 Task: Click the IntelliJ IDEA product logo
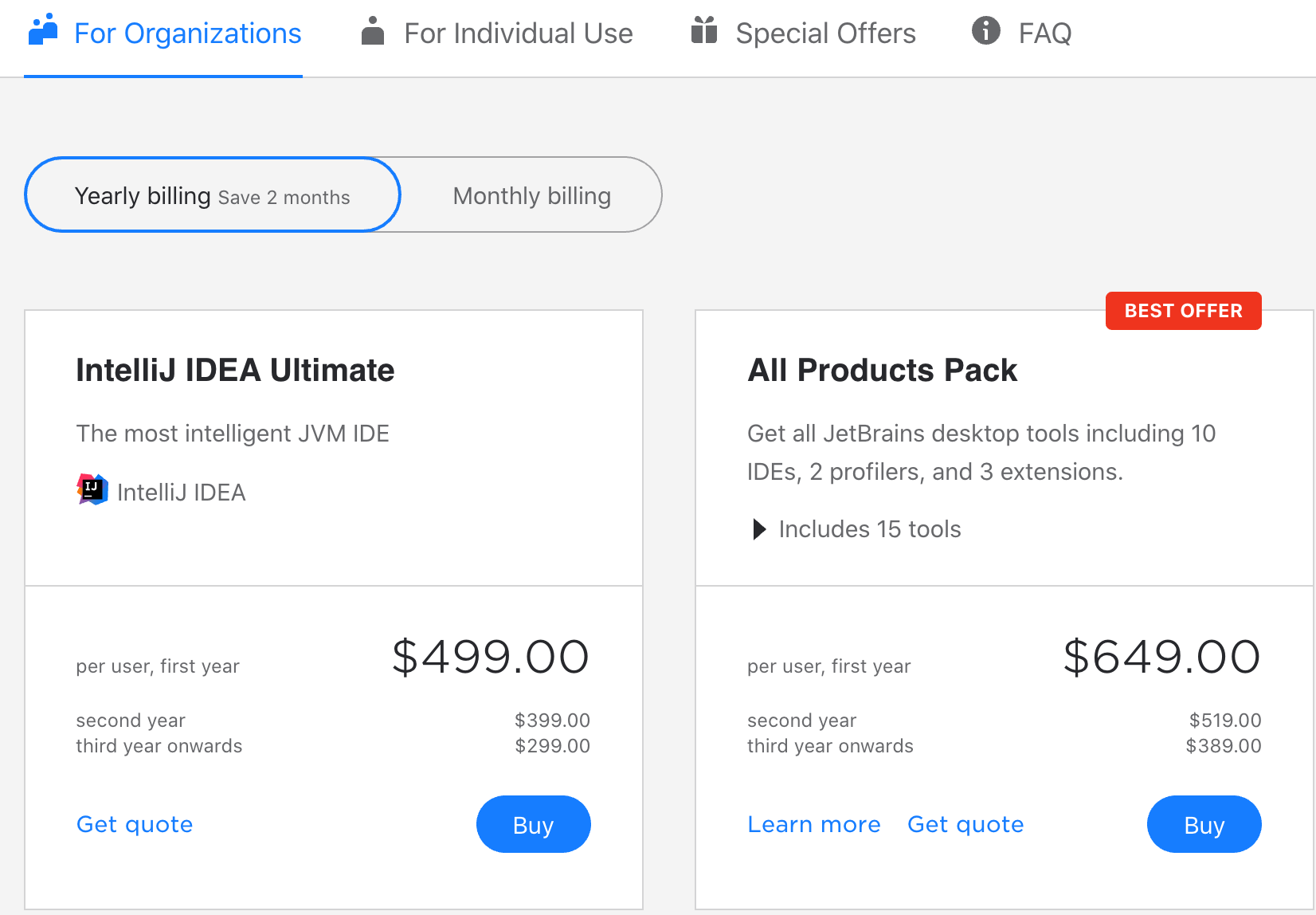click(x=92, y=489)
